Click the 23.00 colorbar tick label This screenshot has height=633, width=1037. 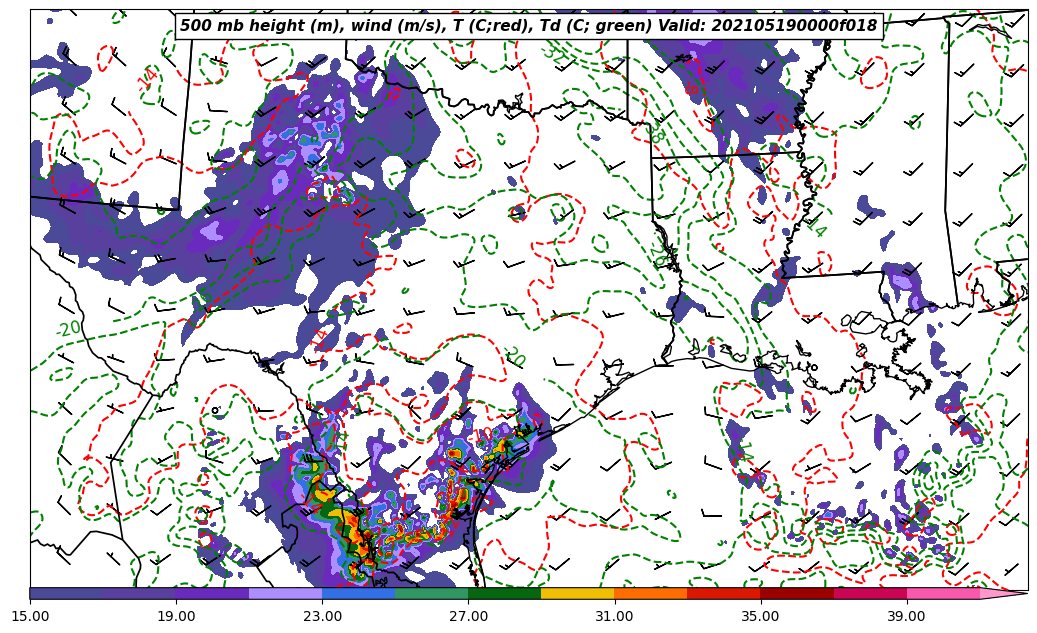(322, 616)
